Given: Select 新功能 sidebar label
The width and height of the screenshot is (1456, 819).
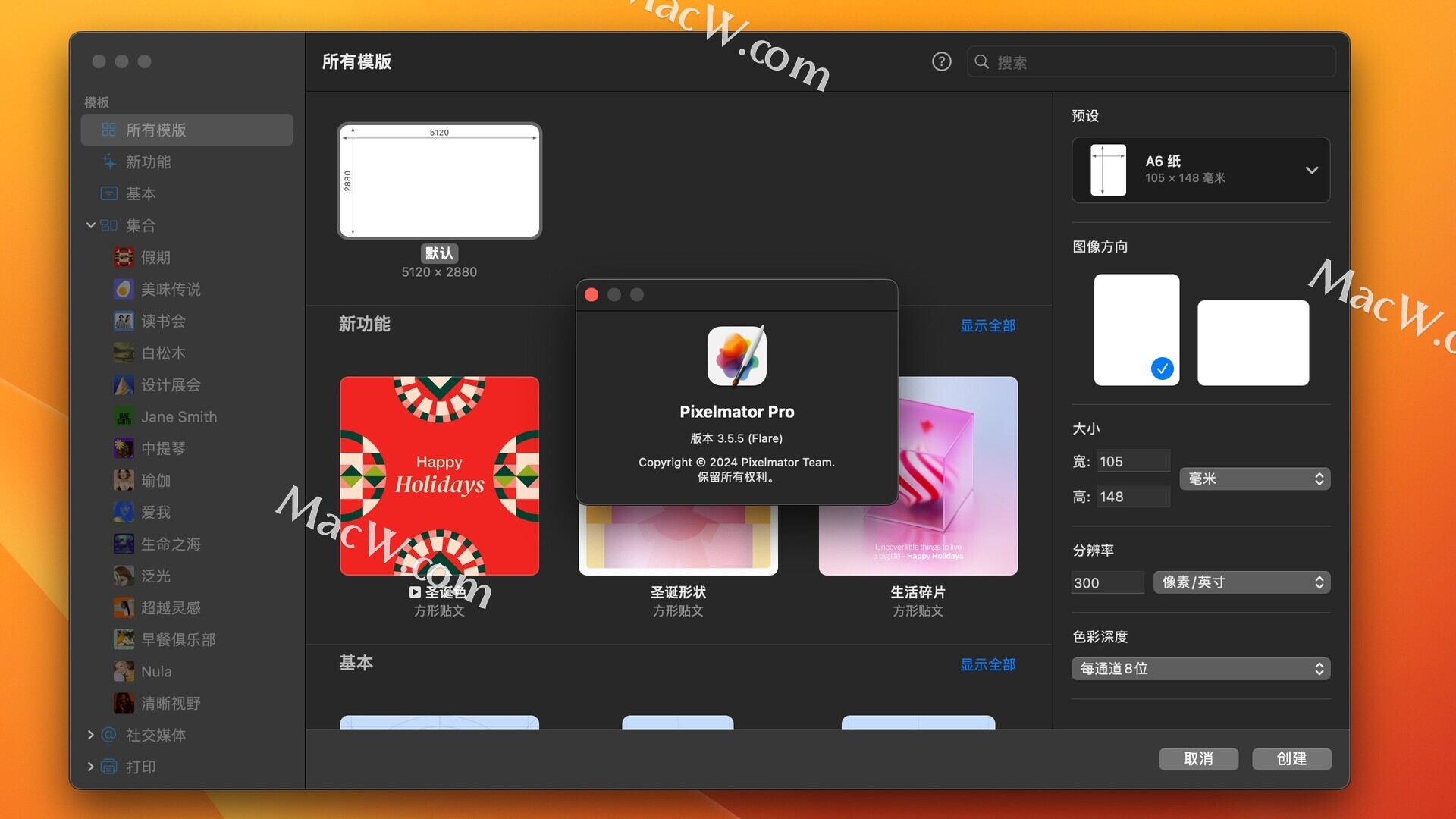Looking at the screenshot, I should (148, 162).
